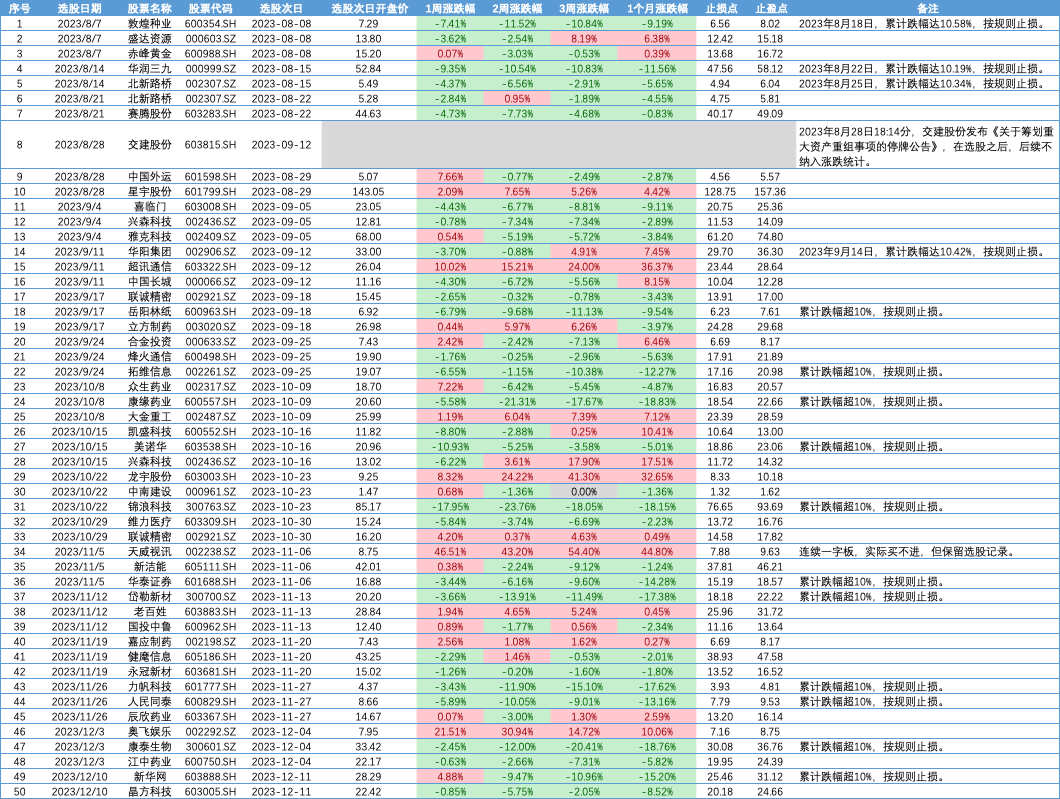Select stock code 600354.SH
The width and height of the screenshot is (1060, 799).
pos(210,24)
